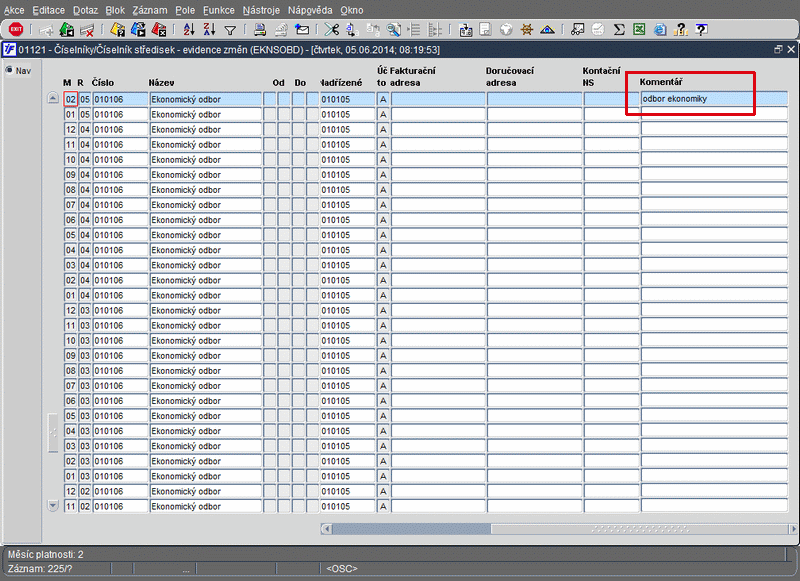This screenshot has width=800, height=581.
Task: Click the Sigma sum icon
Action: click(x=619, y=30)
